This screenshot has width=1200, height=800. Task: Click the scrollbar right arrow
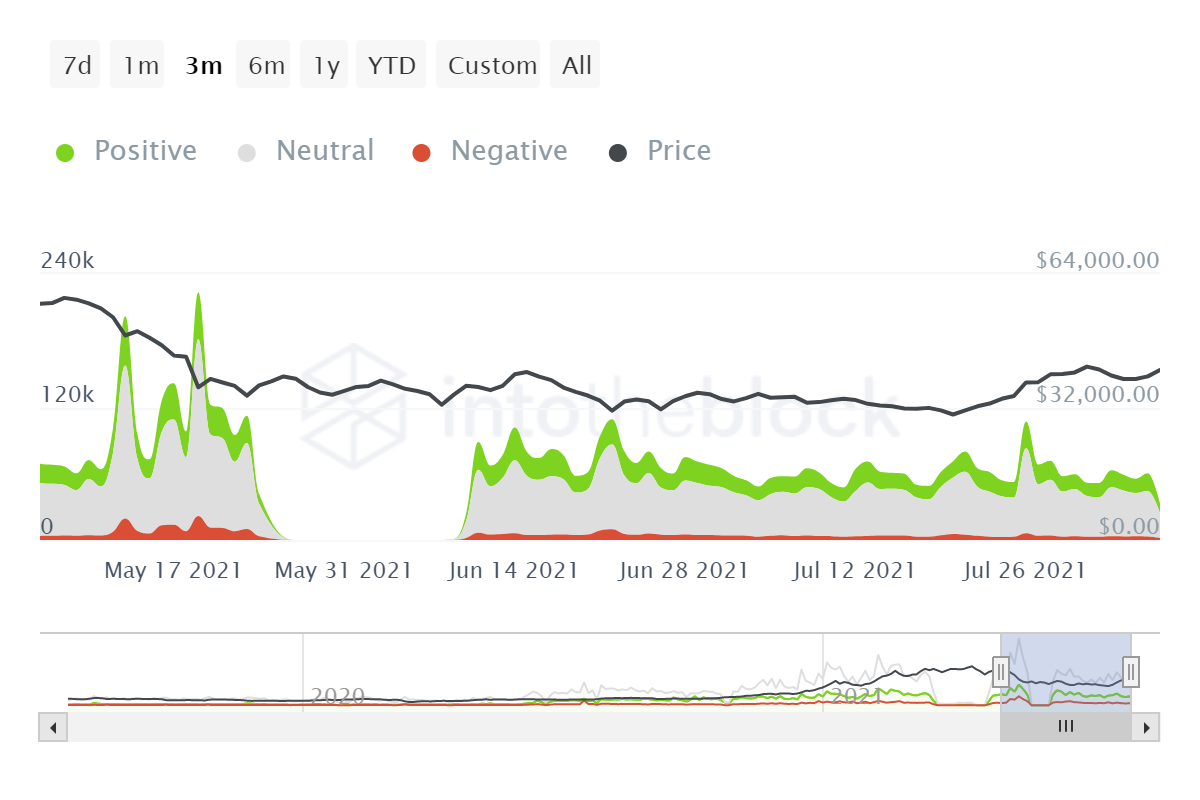click(1149, 727)
